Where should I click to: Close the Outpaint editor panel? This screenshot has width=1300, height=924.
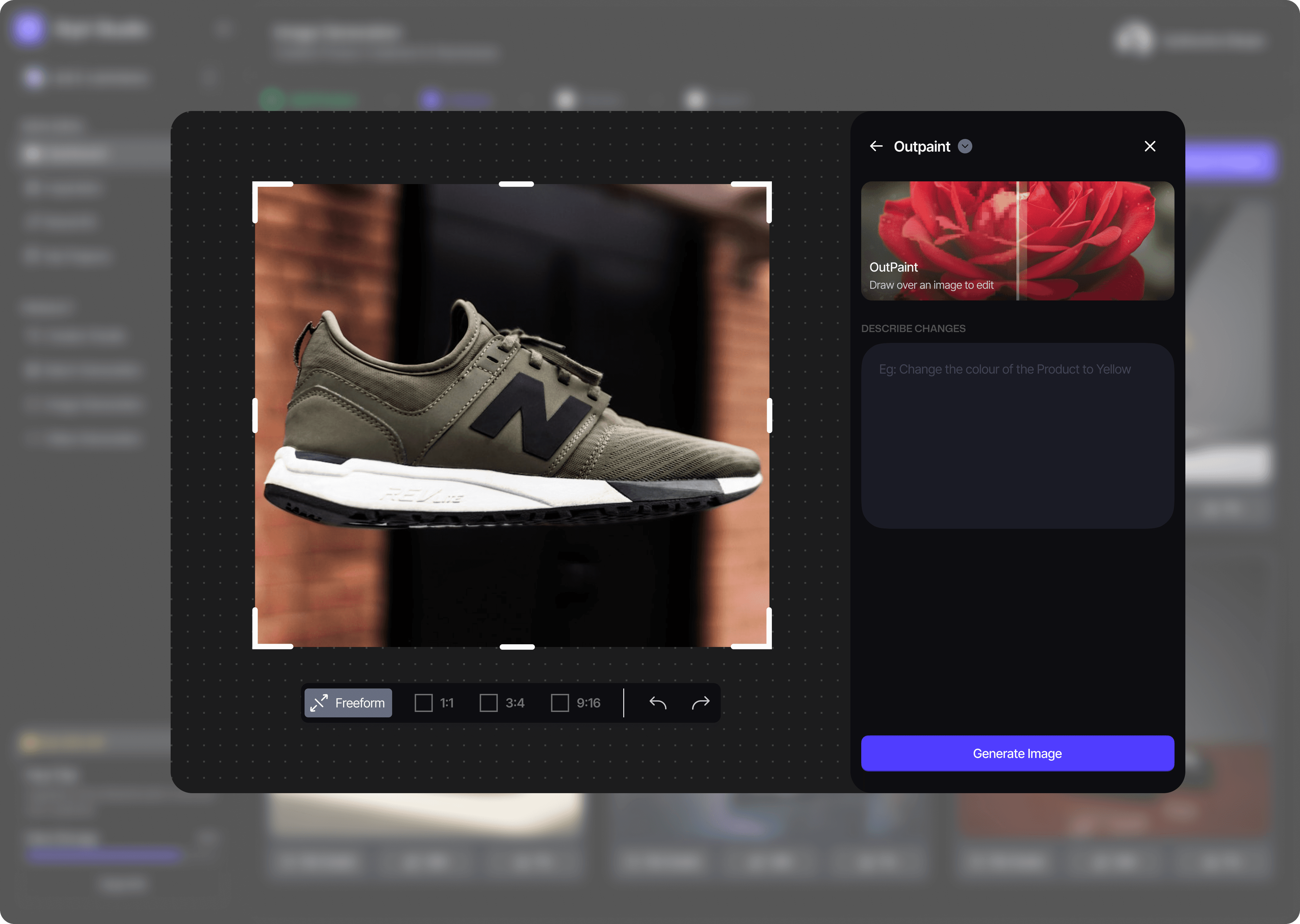pos(1150,146)
